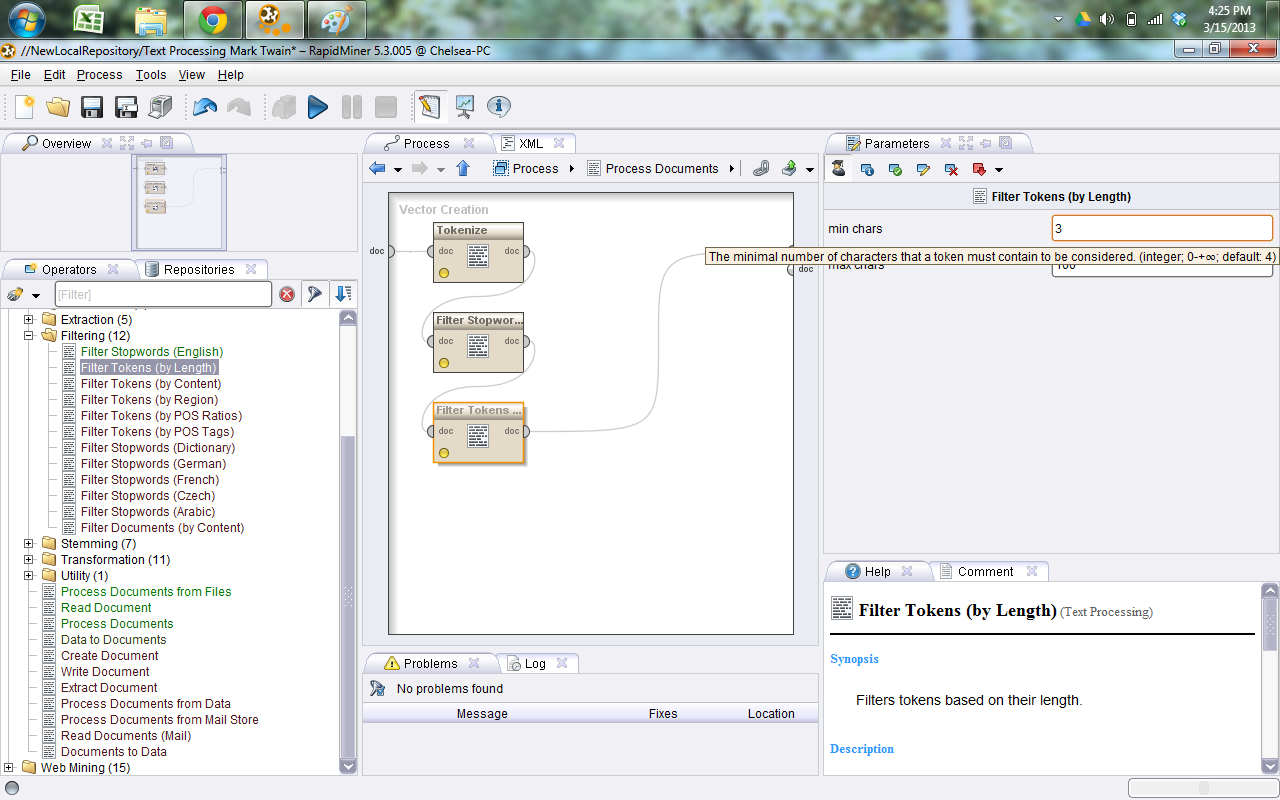Collapse the Filtering operator folder
The width and height of the screenshot is (1280, 800).
pos(29,335)
